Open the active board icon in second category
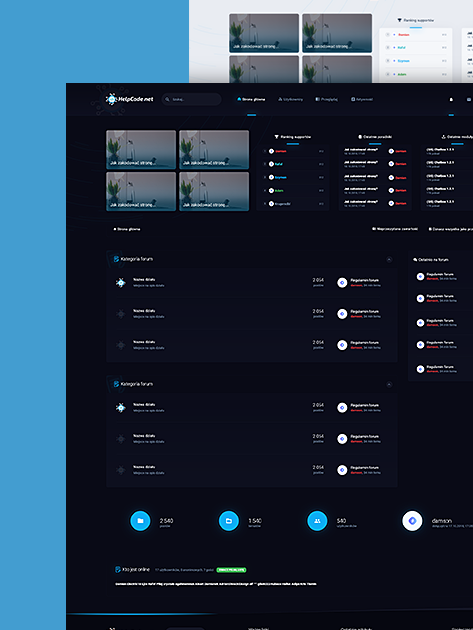The height and width of the screenshot is (630, 473). [121, 407]
